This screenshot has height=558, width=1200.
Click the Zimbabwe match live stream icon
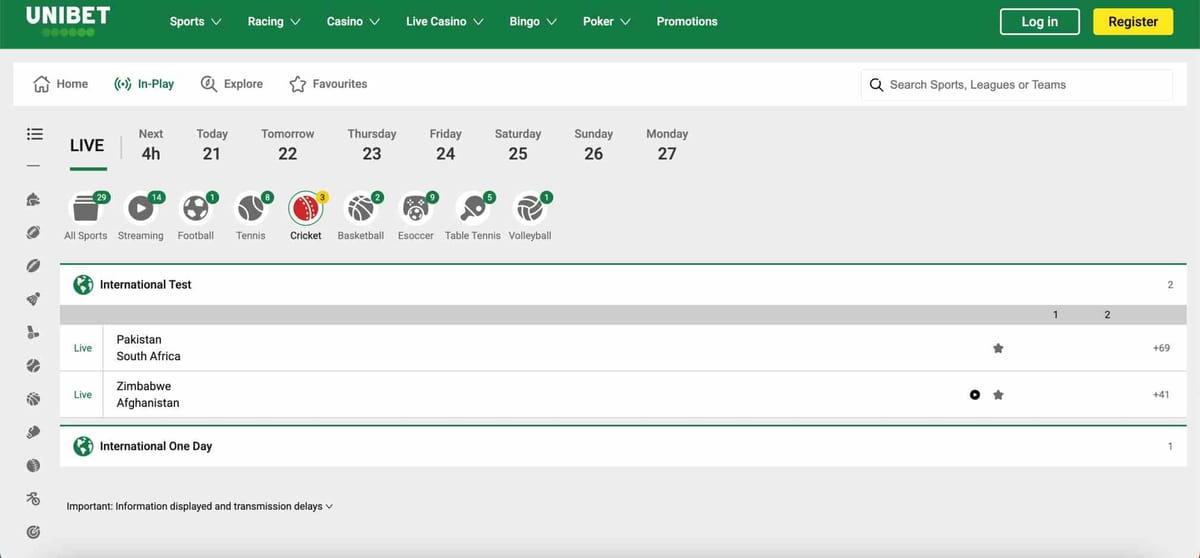975,395
